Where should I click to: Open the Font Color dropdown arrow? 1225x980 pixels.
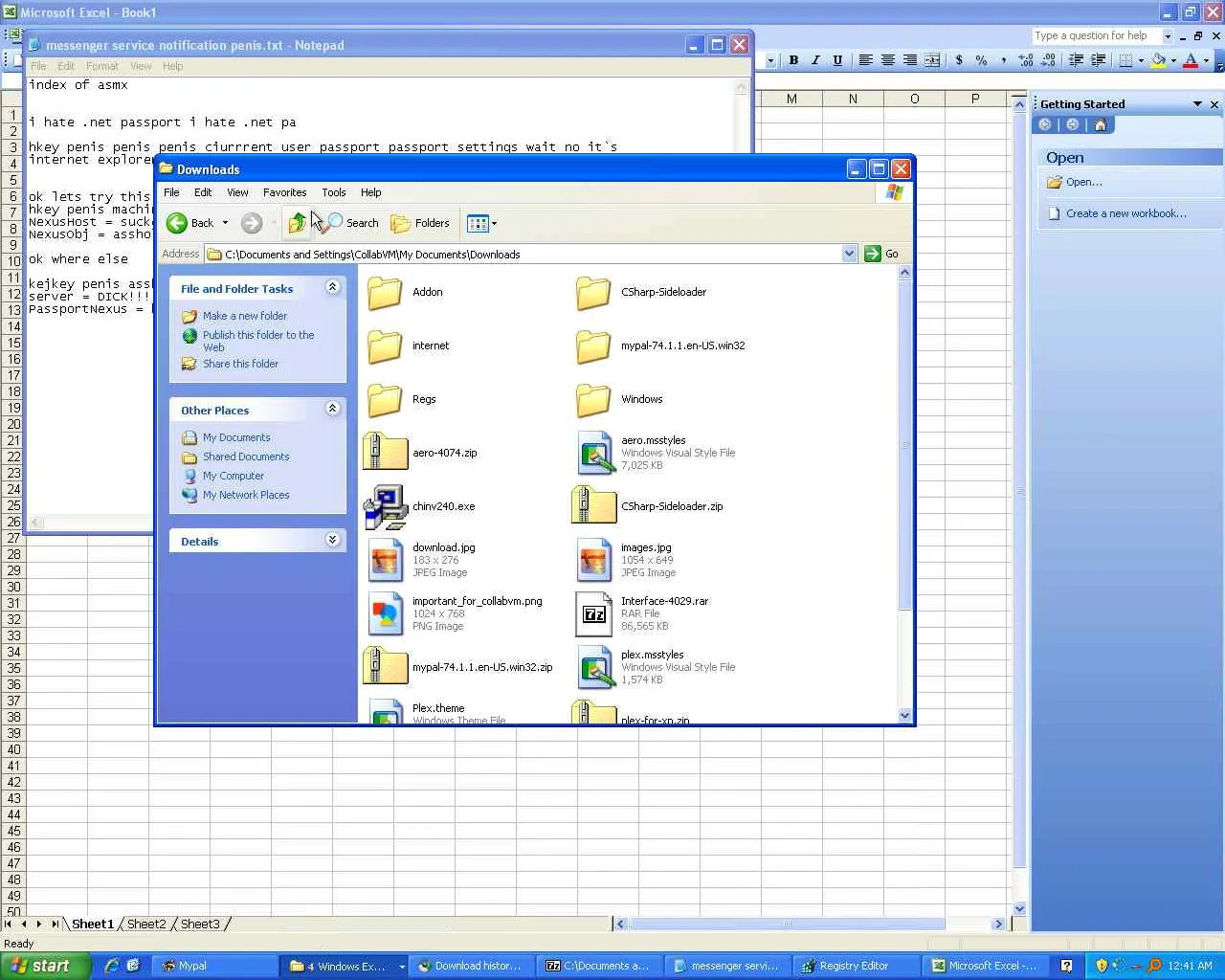point(1206,59)
